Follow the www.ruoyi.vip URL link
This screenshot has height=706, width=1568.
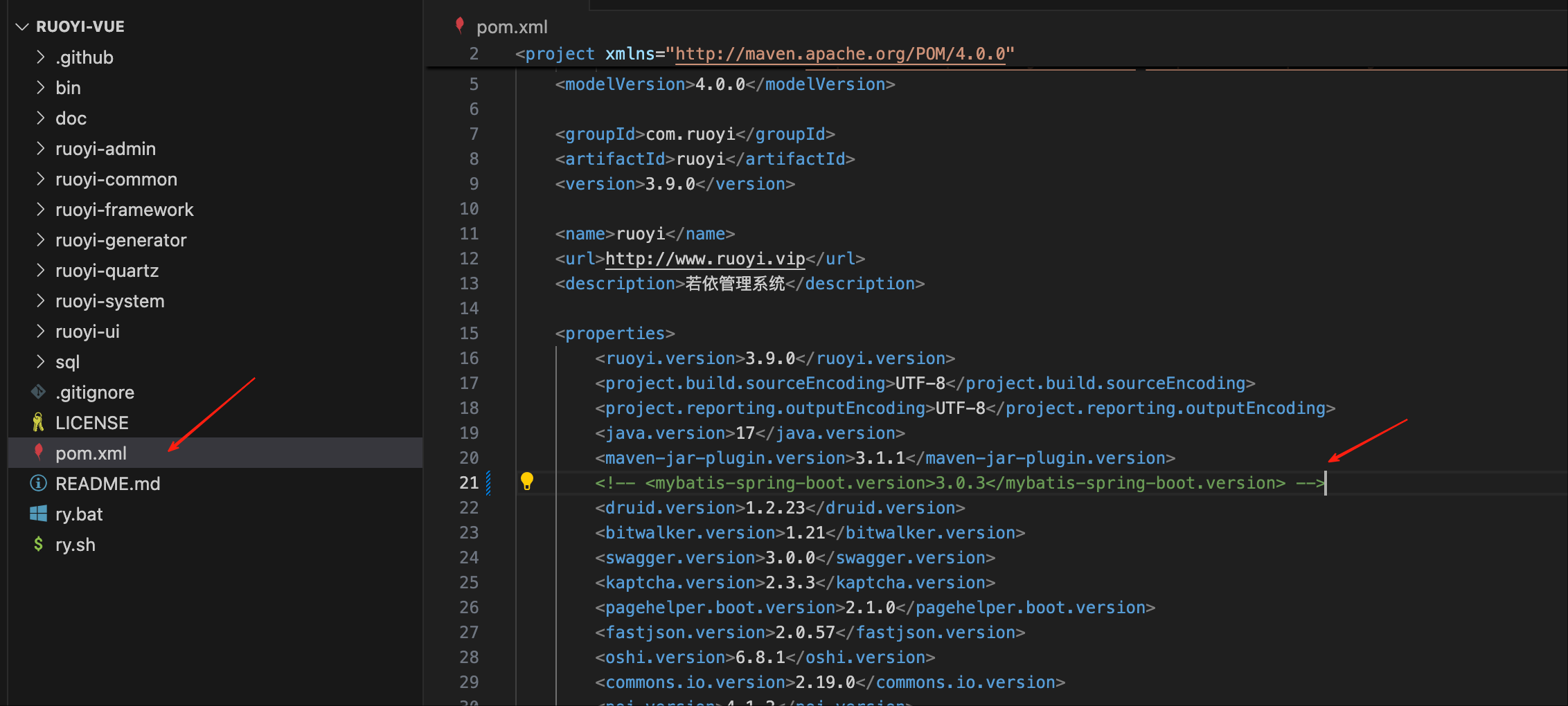pyautogui.click(x=704, y=259)
